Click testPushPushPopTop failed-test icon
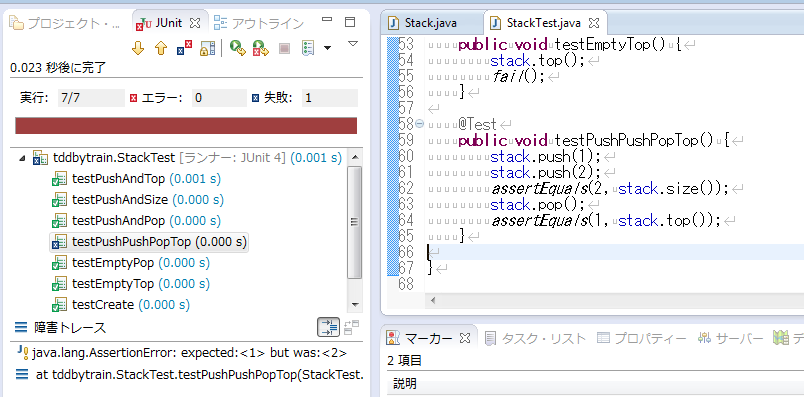804x397 pixels. (59, 242)
